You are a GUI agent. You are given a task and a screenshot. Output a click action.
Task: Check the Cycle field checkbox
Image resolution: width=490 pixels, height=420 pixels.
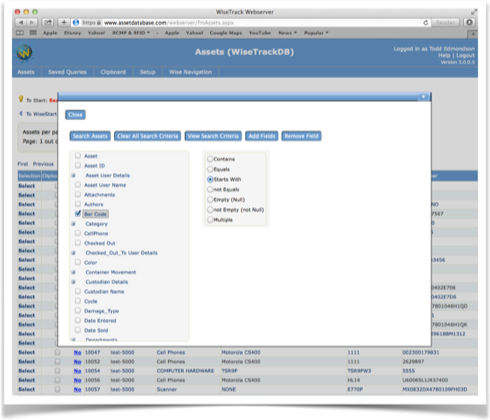78,301
